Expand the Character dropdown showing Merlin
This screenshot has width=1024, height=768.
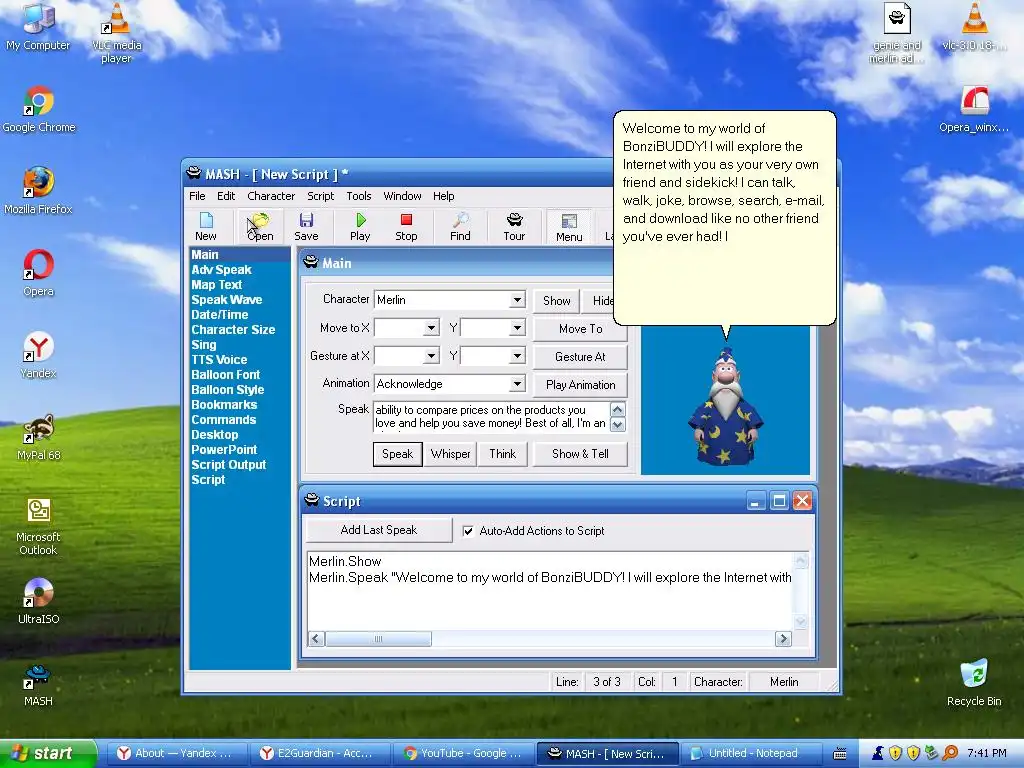(x=517, y=300)
